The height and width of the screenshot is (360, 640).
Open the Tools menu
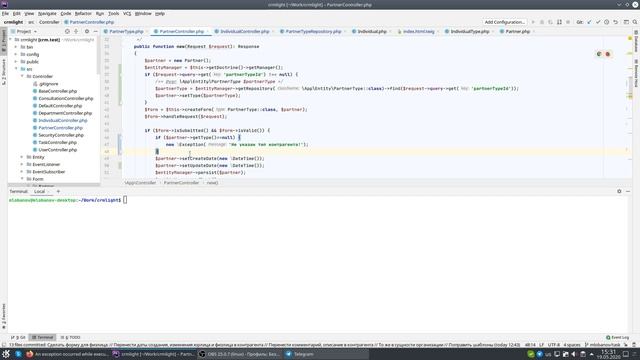click(x=113, y=13)
